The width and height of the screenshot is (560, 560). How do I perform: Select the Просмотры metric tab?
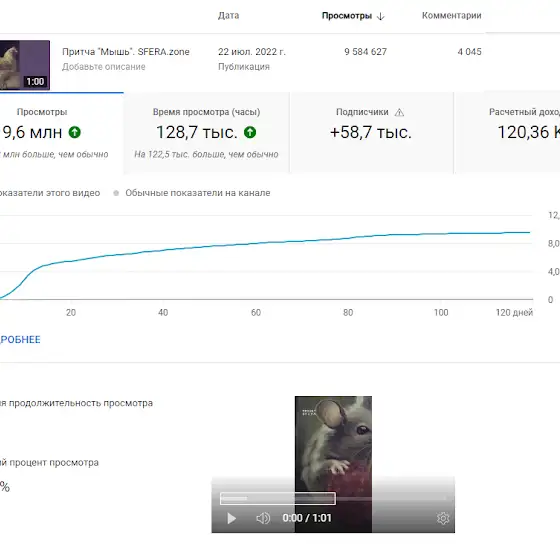(61, 133)
